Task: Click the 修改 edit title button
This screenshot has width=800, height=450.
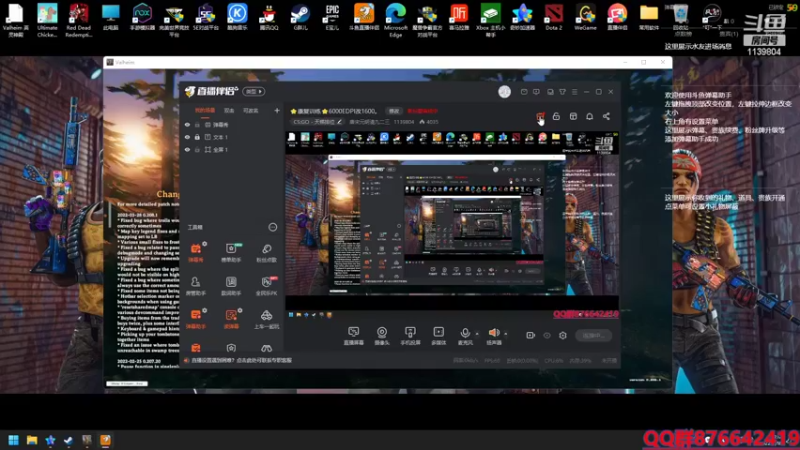Action: pyautogui.click(x=394, y=111)
